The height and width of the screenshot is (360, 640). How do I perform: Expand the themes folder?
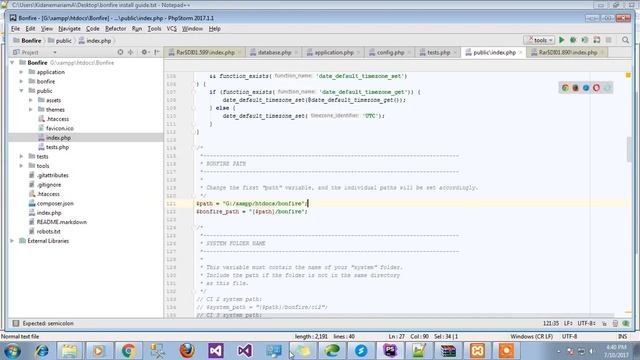[31, 109]
